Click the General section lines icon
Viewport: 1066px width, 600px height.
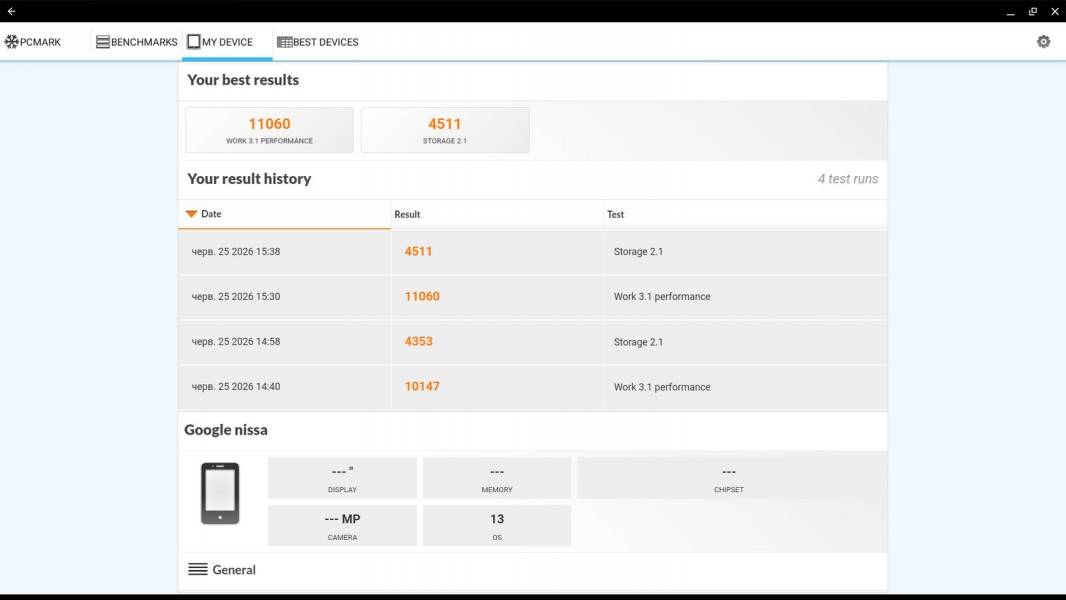[198, 569]
